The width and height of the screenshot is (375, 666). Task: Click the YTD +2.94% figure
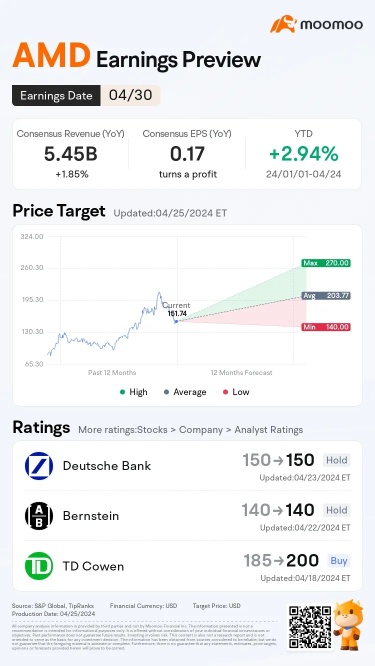tap(303, 154)
